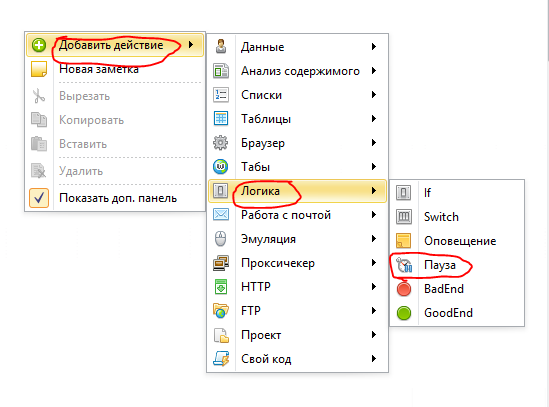Click the envelope icon for Работа с почтой
The image size is (549, 407).
point(221,214)
